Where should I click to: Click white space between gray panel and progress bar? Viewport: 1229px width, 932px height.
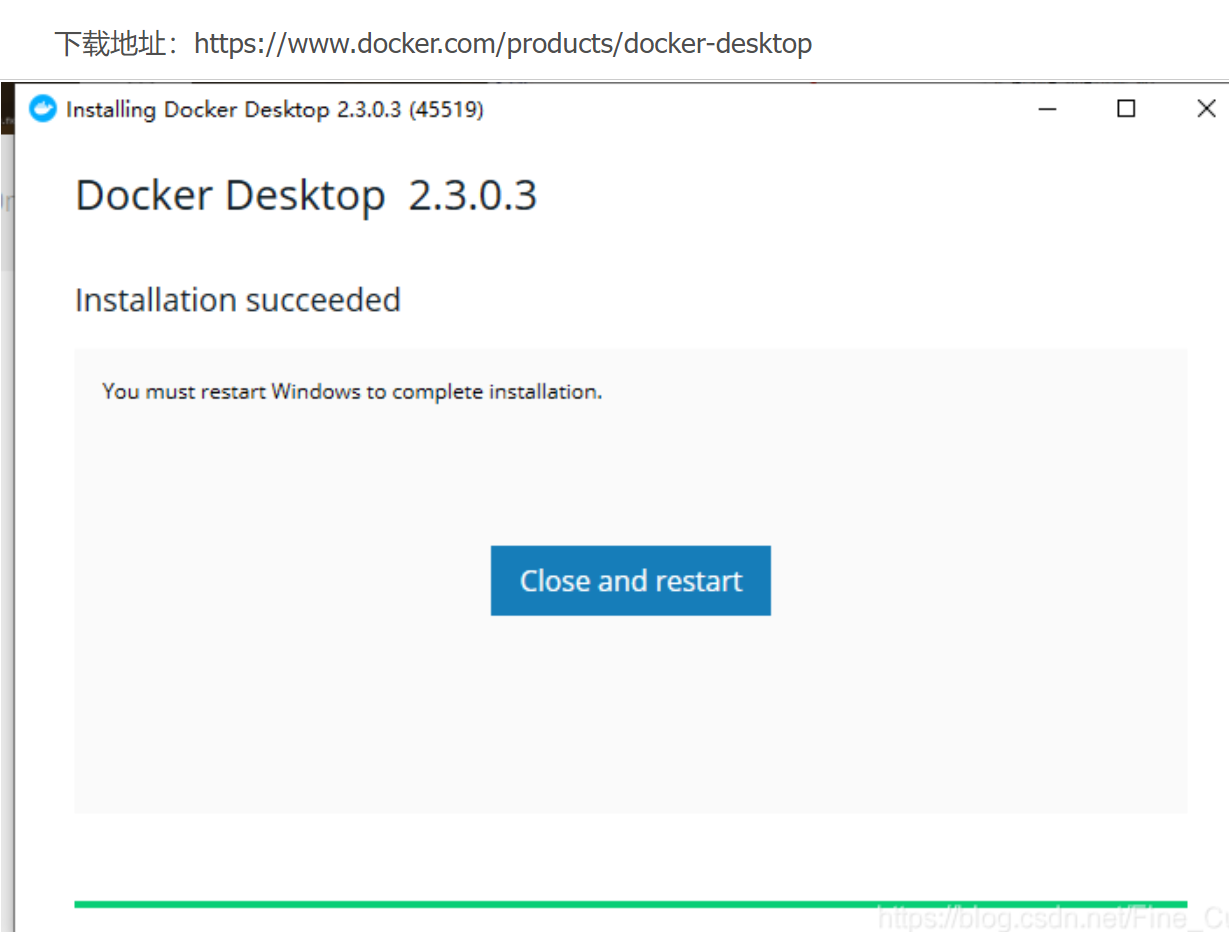pos(630,855)
